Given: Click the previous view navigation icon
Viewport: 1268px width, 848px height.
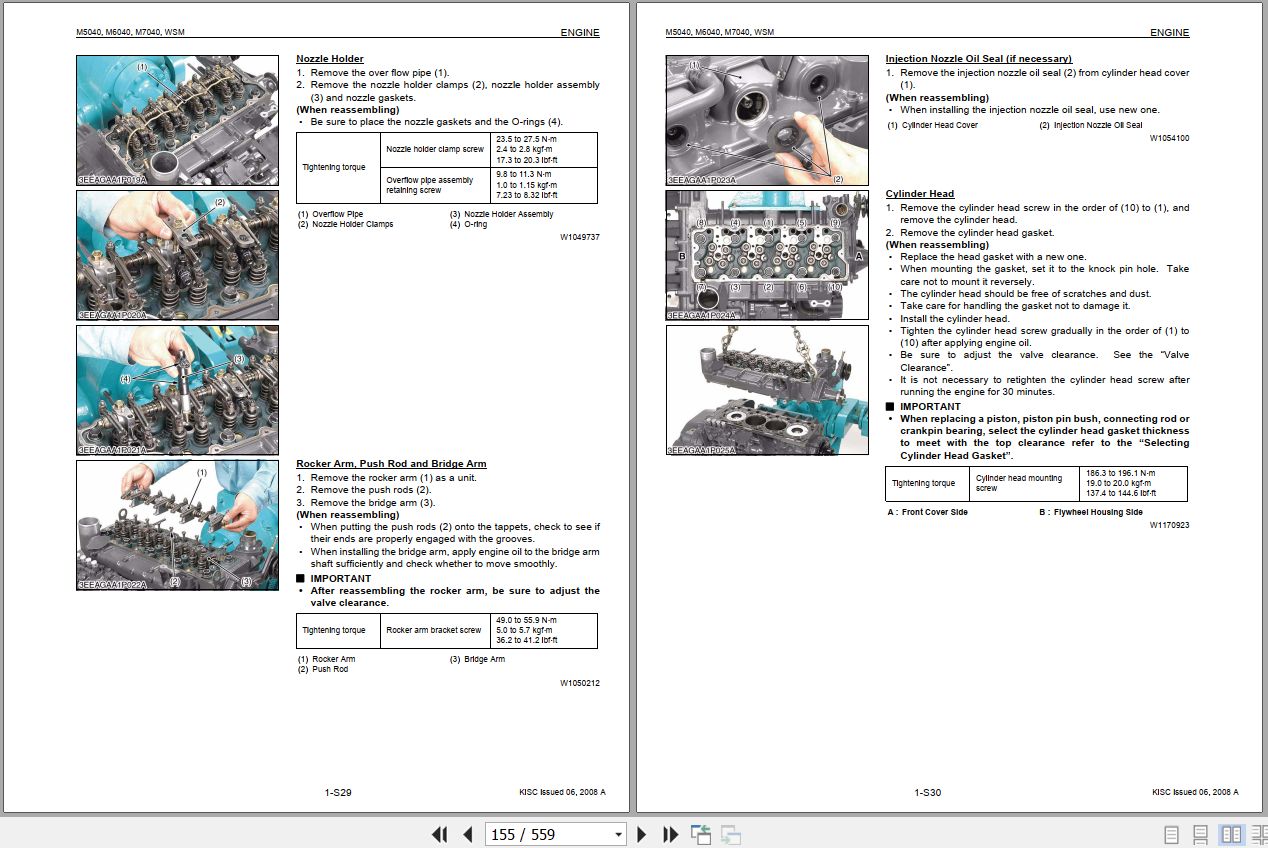Looking at the screenshot, I should click(700, 834).
